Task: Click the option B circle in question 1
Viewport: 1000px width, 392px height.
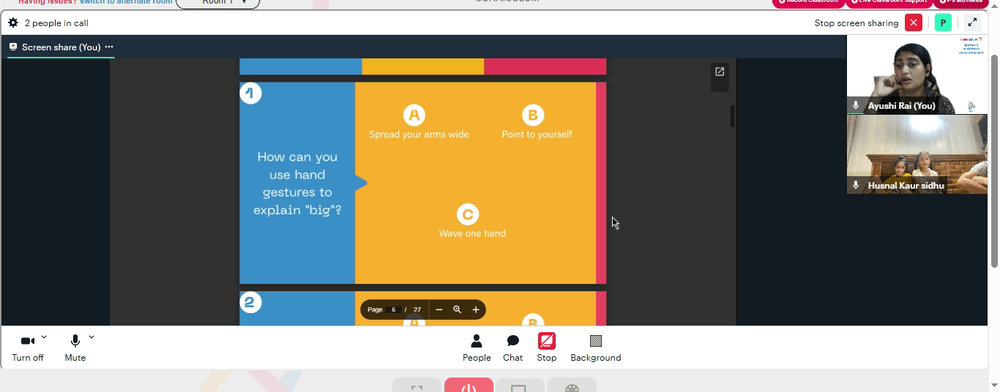Action: pyautogui.click(x=533, y=115)
